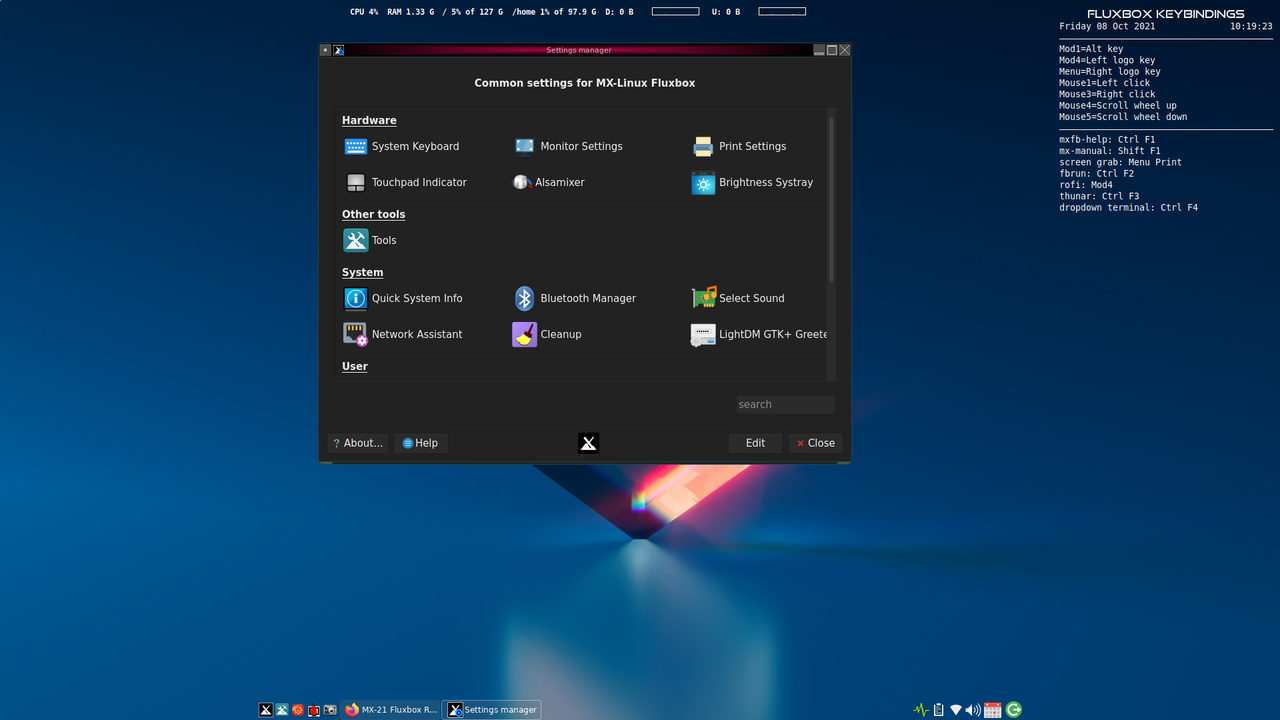This screenshot has width=1280, height=720.
Task: Open Print Settings
Action: (x=739, y=146)
